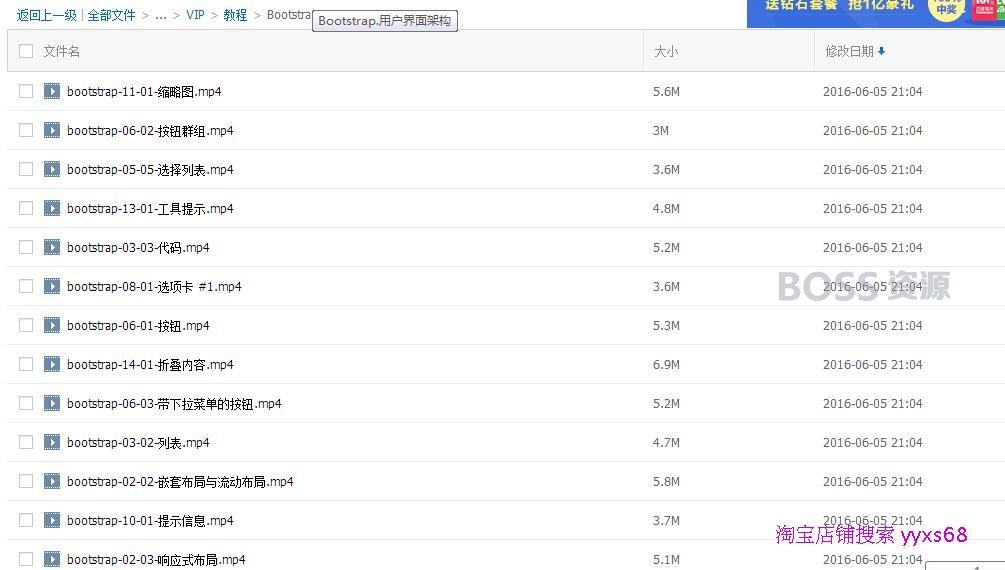Open file bootstrap-06-03-带下拉菜单的按钮.mp4
The width and height of the screenshot is (1005, 570).
coord(174,404)
